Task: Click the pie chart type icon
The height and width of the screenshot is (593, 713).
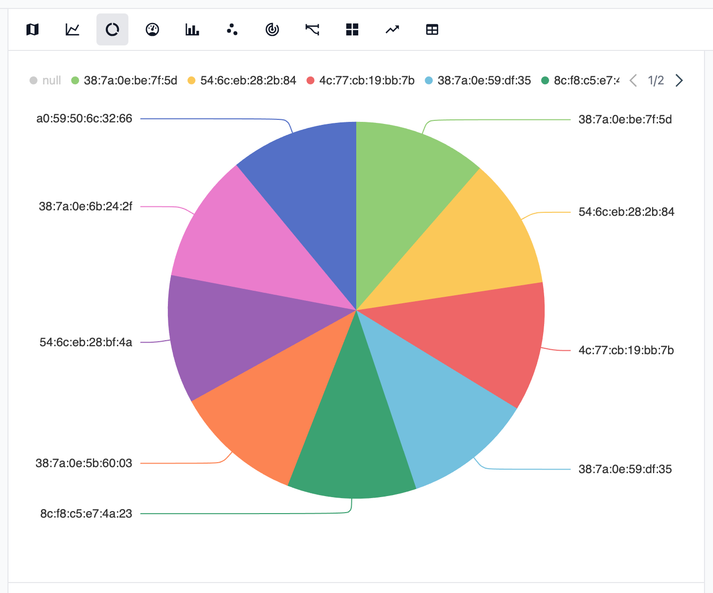Action: click(x=112, y=30)
